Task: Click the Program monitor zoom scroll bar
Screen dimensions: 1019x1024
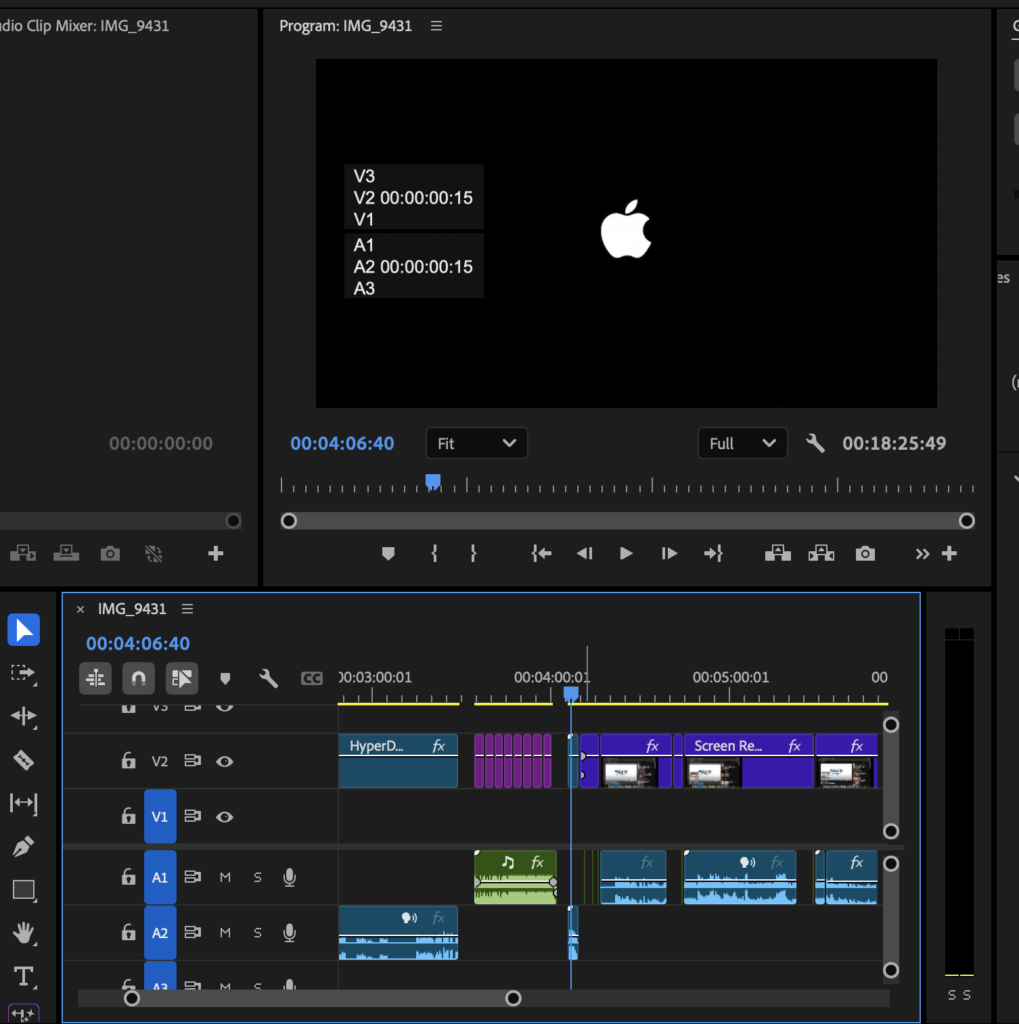Action: click(628, 520)
